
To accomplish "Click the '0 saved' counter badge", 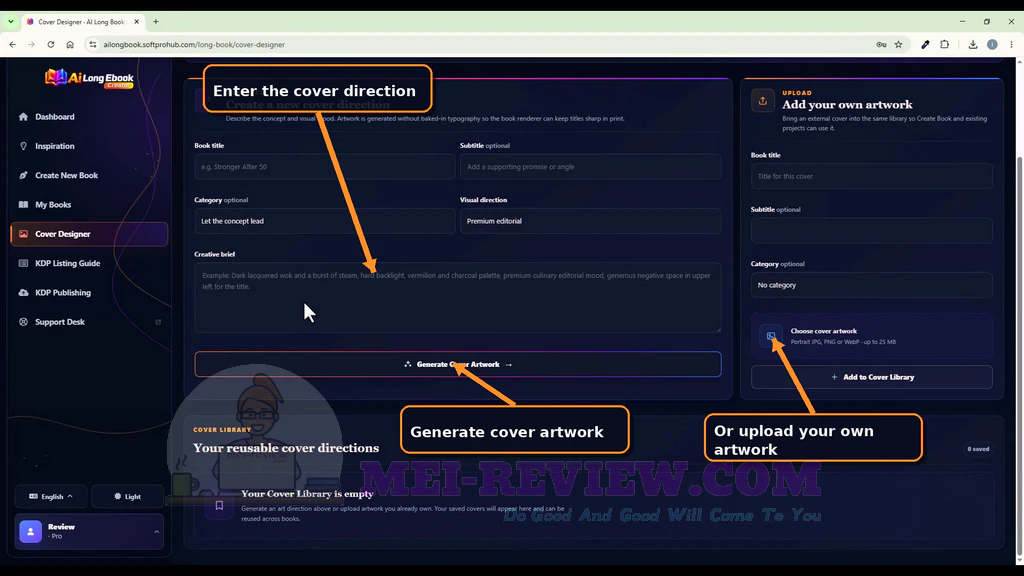I will pos(978,449).
